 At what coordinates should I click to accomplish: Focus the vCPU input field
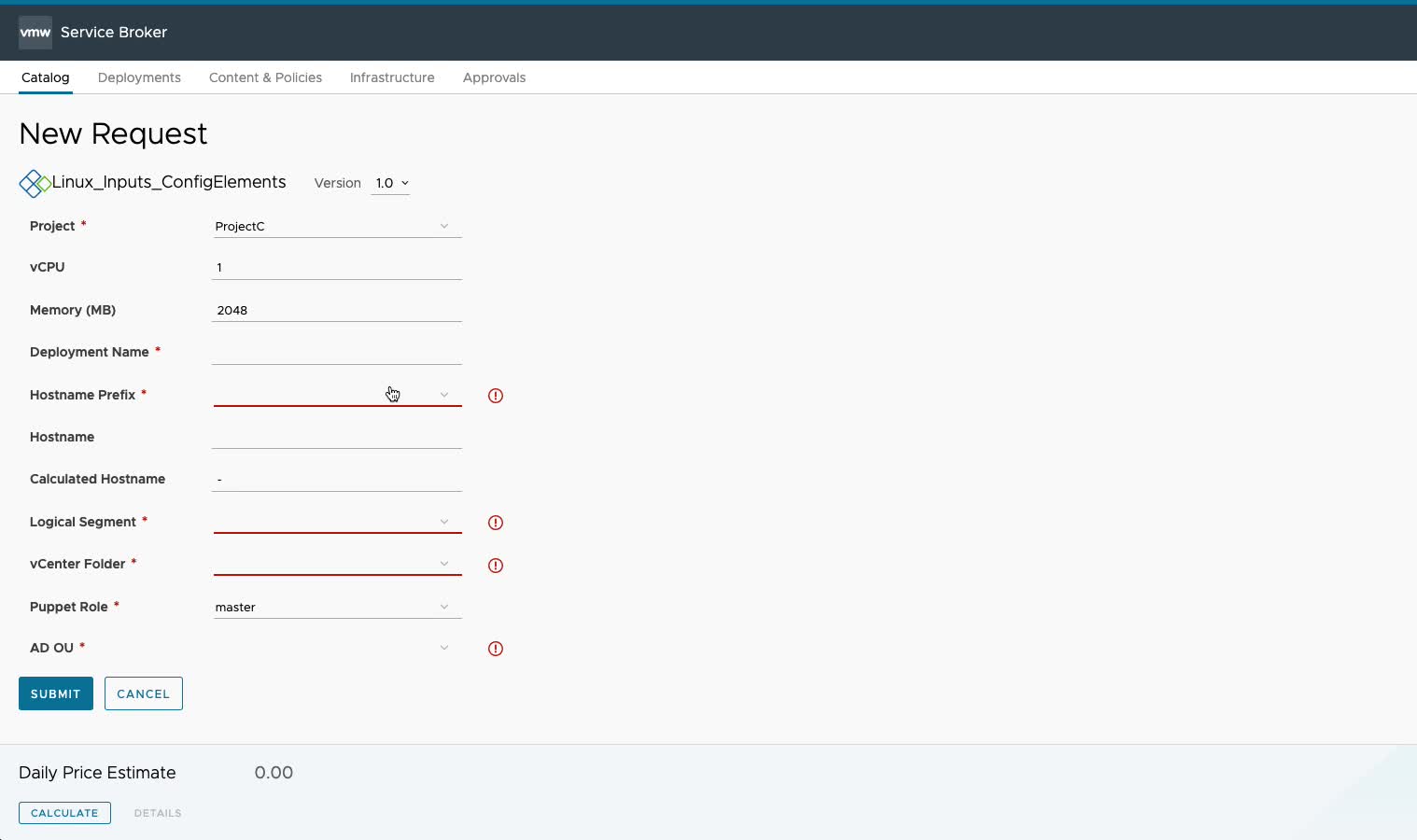tap(337, 268)
